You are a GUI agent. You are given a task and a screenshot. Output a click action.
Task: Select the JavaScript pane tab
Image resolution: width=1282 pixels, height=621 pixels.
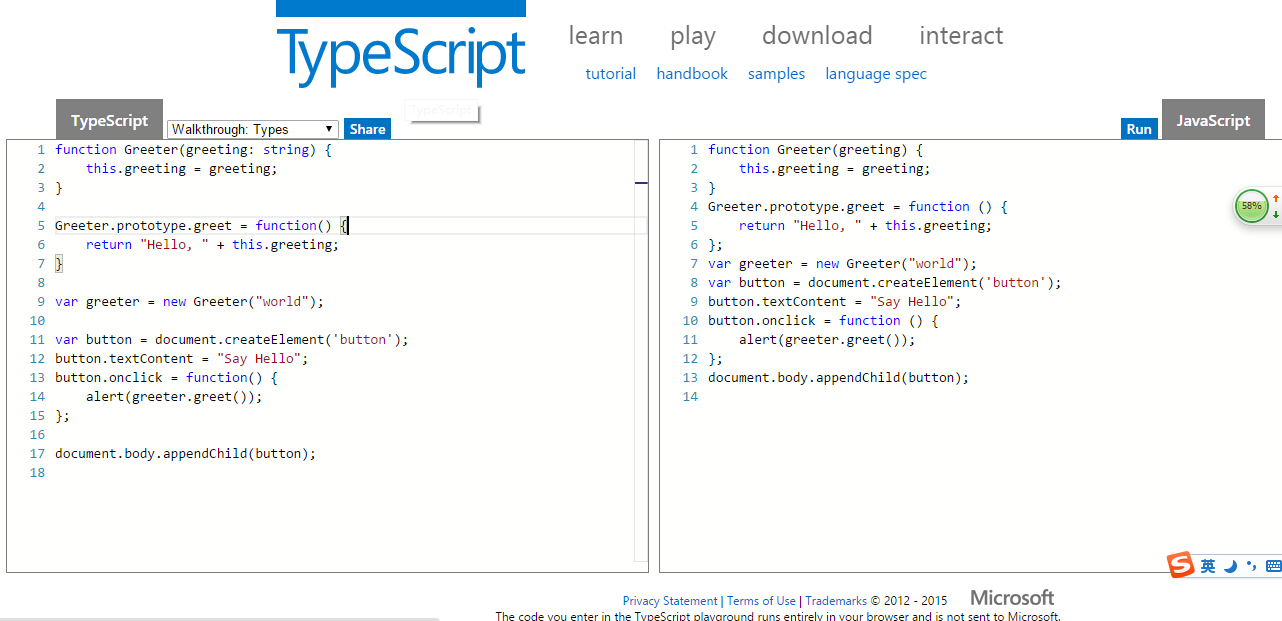point(1213,120)
